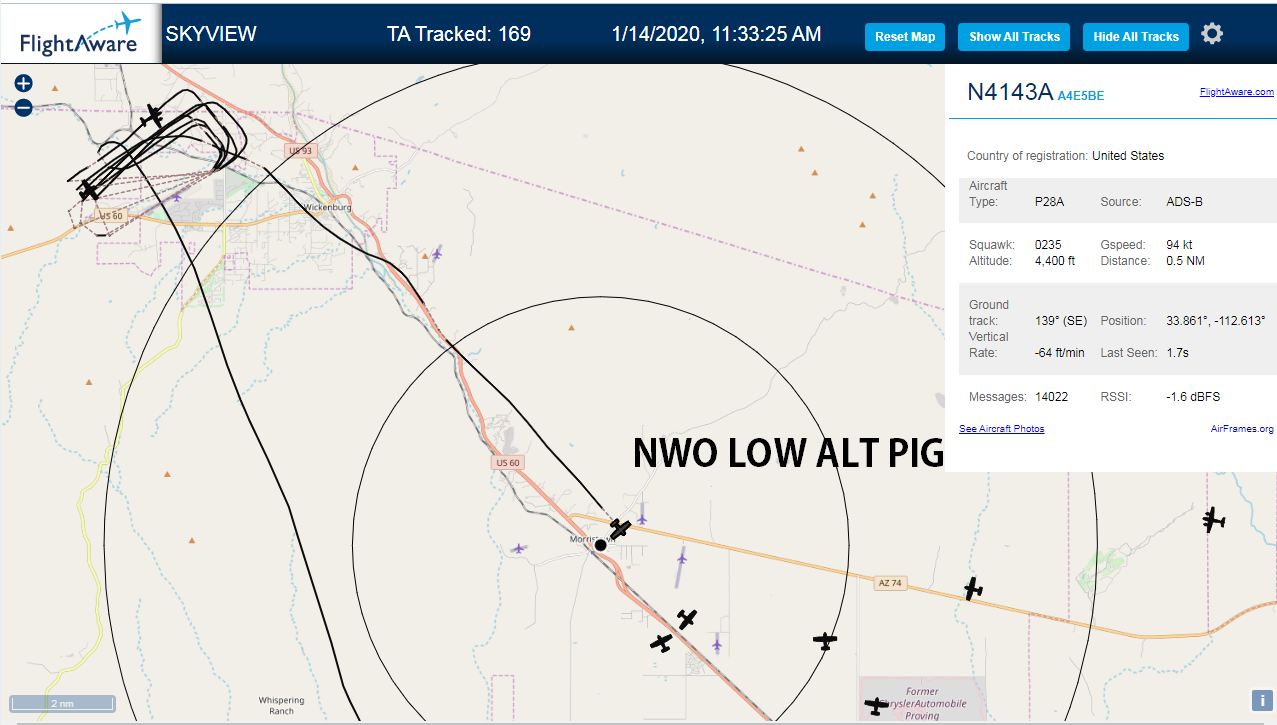Zoom in with the plus button
The image size is (1277, 725).
(x=24, y=84)
